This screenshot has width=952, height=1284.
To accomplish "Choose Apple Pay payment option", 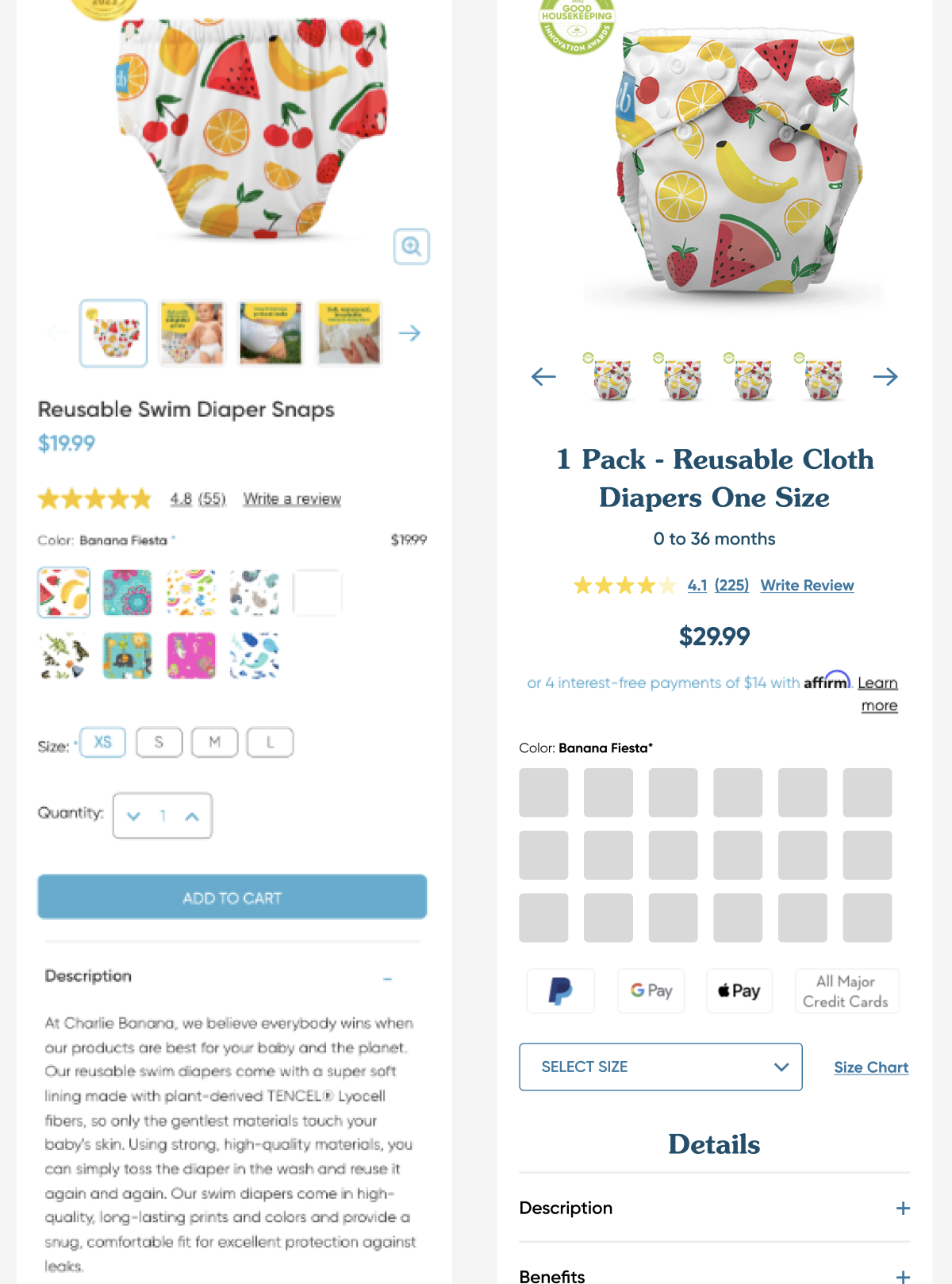I will pos(739,990).
